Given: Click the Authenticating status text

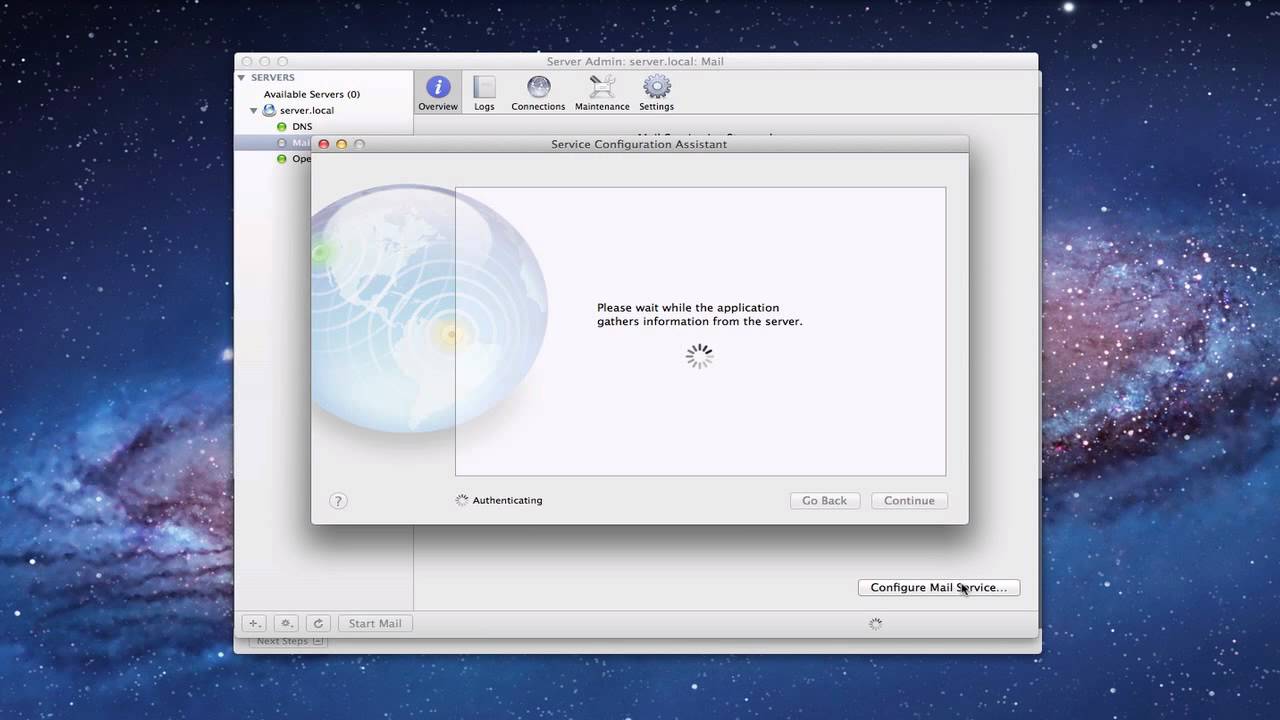Looking at the screenshot, I should pyautogui.click(x=507, y=500).
